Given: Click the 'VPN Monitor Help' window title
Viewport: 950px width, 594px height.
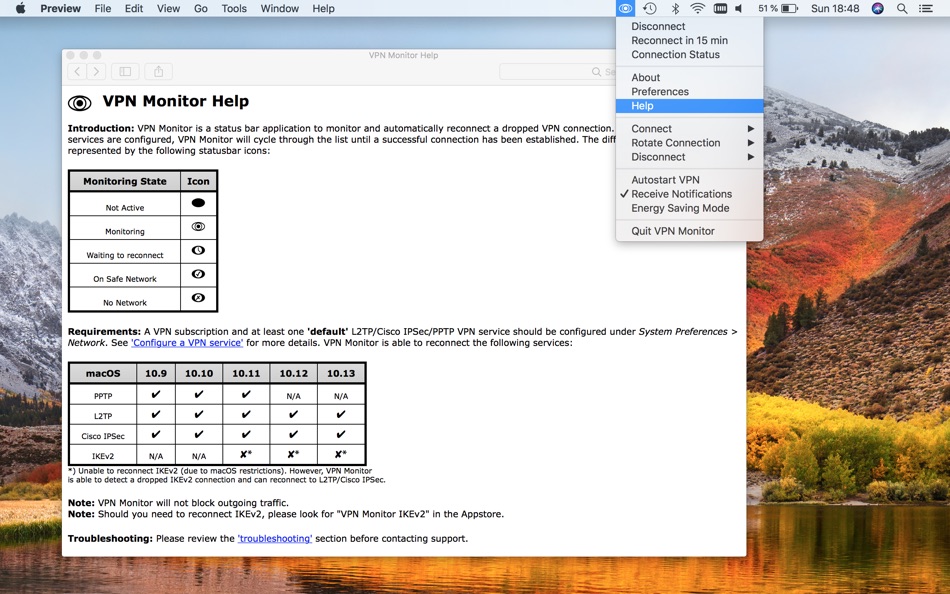Looking at the screenshot, I should pos(404,55).
